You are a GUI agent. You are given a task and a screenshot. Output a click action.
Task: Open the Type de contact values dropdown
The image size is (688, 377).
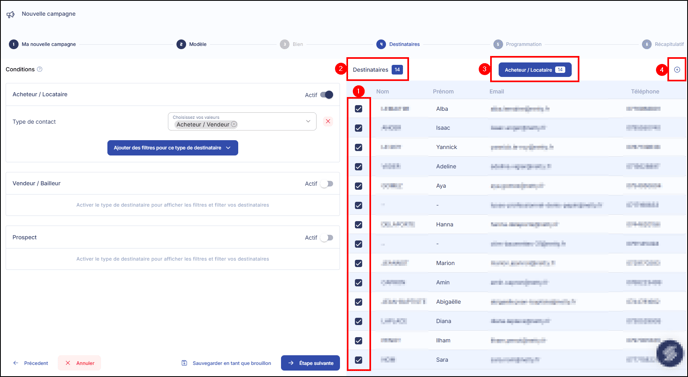tap(242, 122)
